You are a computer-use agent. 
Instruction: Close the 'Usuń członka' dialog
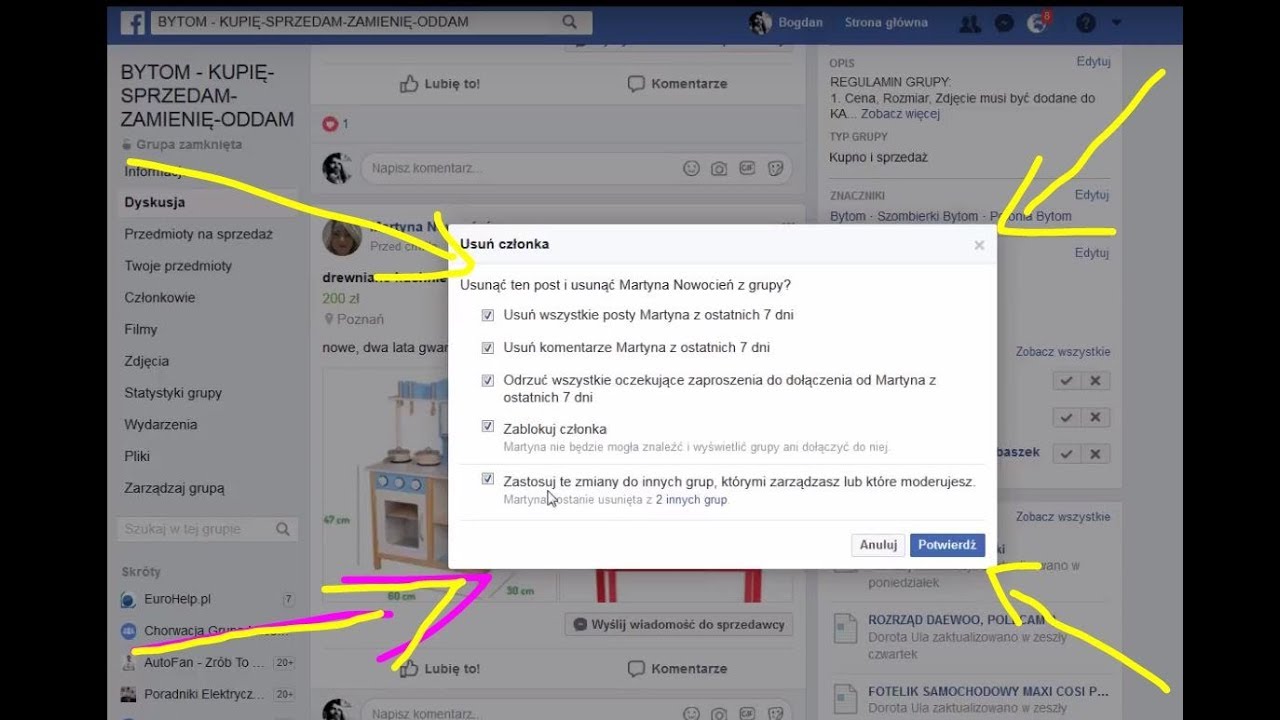[979, 245]
